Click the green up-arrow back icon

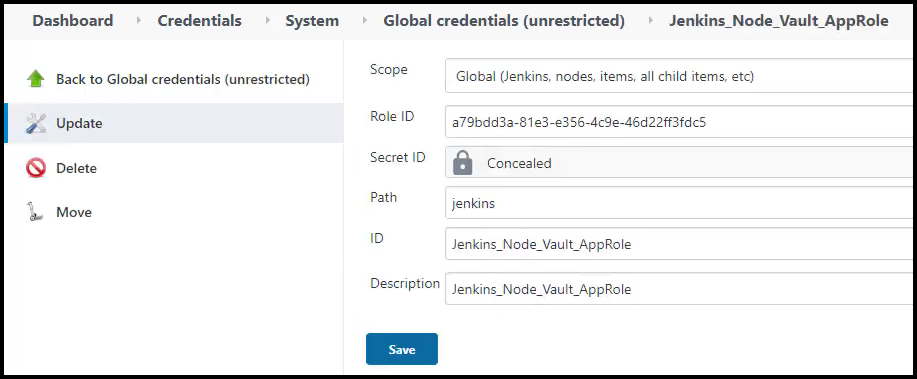coord(36,79)
